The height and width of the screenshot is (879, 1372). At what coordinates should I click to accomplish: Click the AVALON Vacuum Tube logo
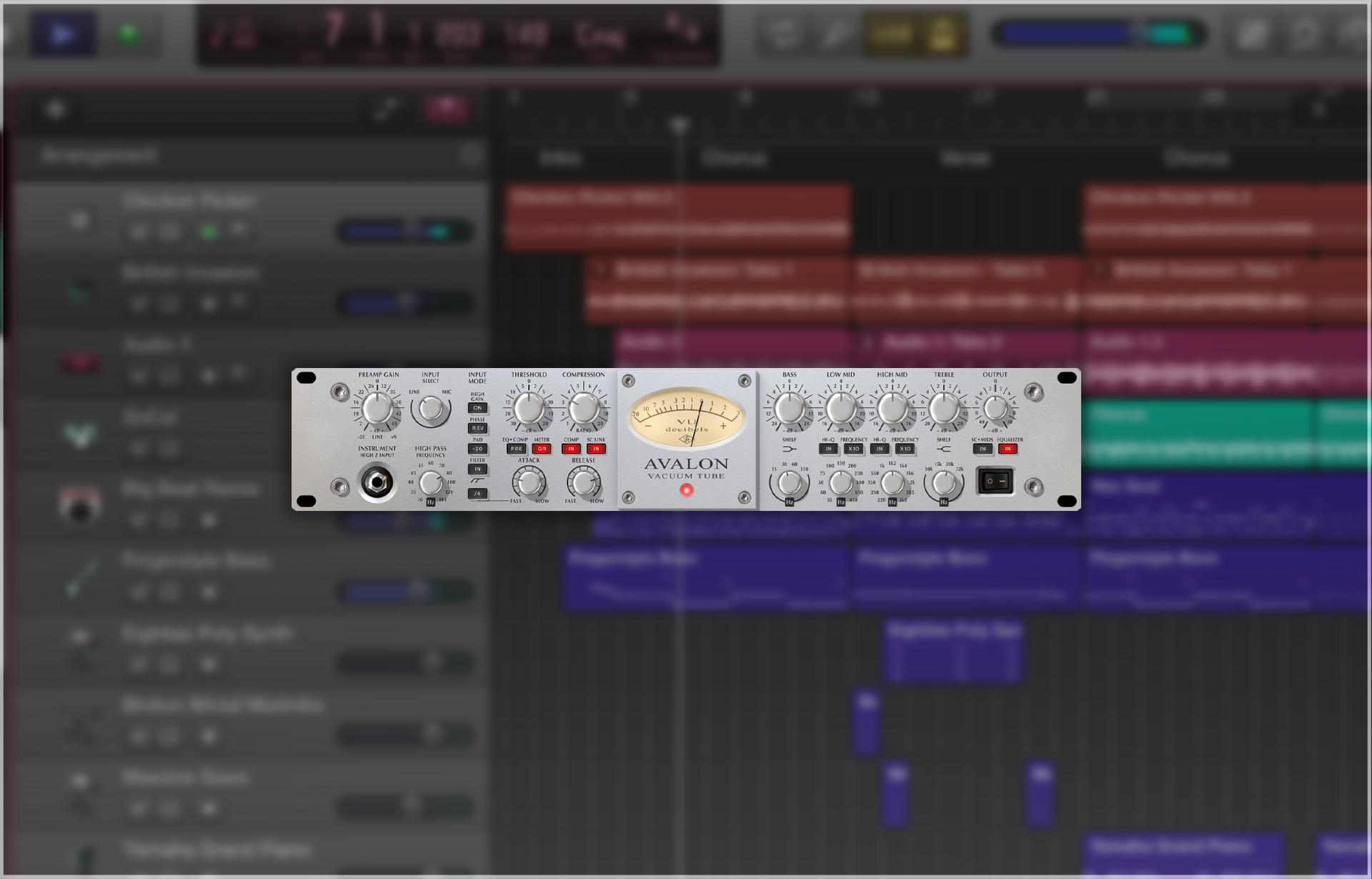686,468
